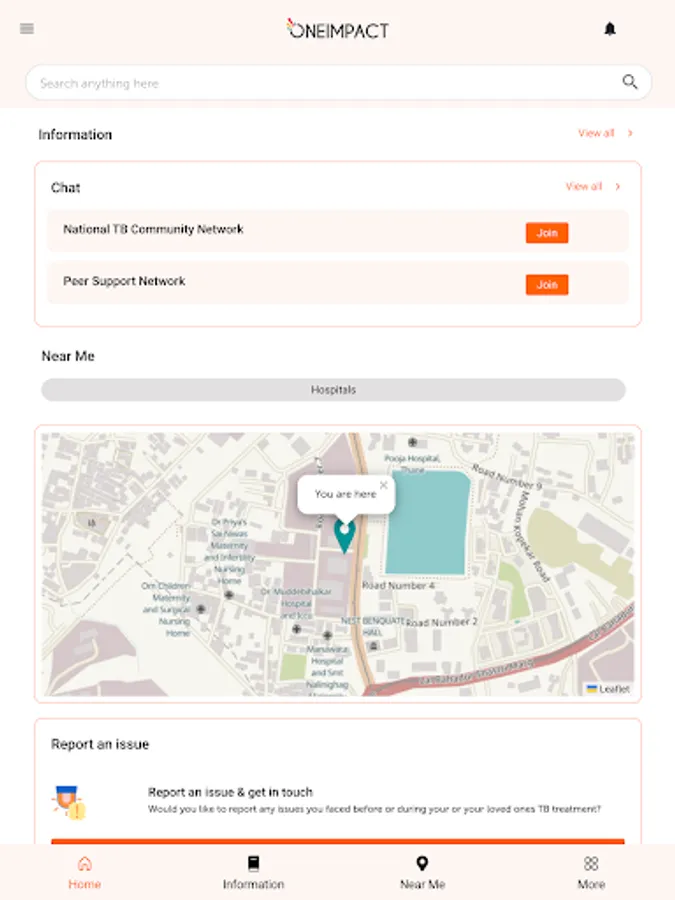This screenshot has width=675, height=900.
Task: Select Peer Support Network row
Action: click(338, 282)
